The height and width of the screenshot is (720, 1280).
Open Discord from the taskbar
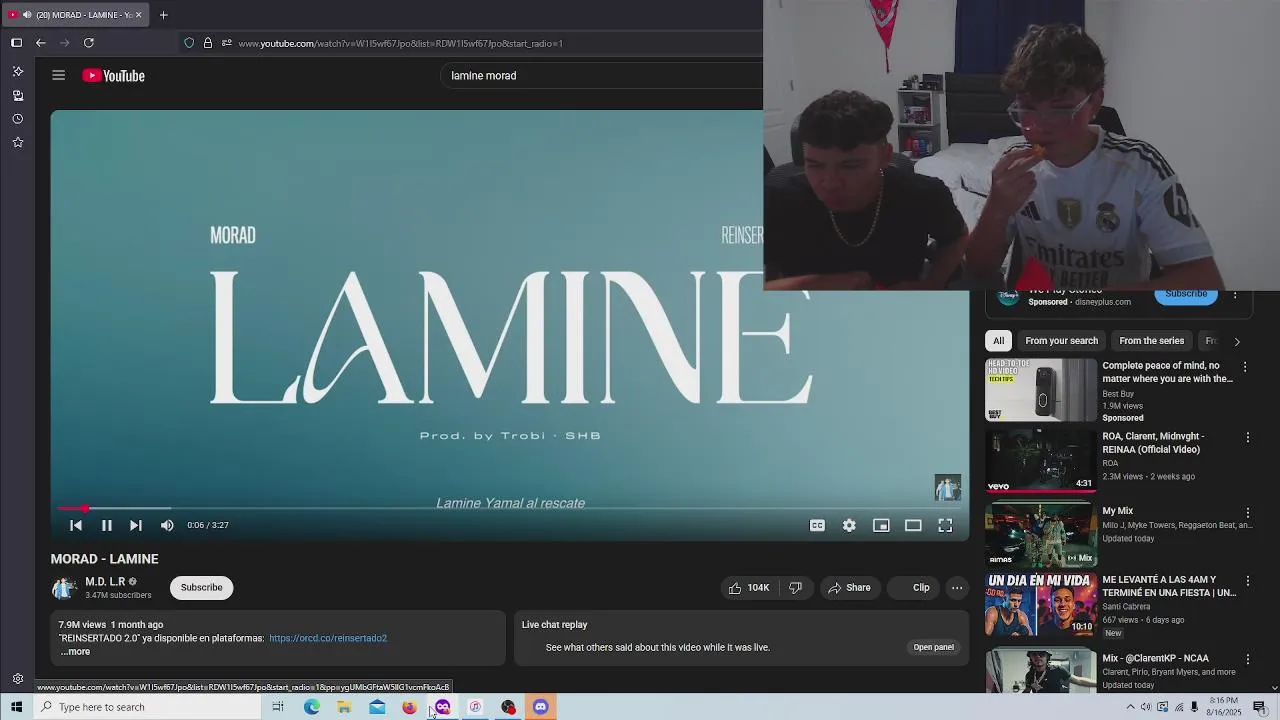tap(541, 707)
